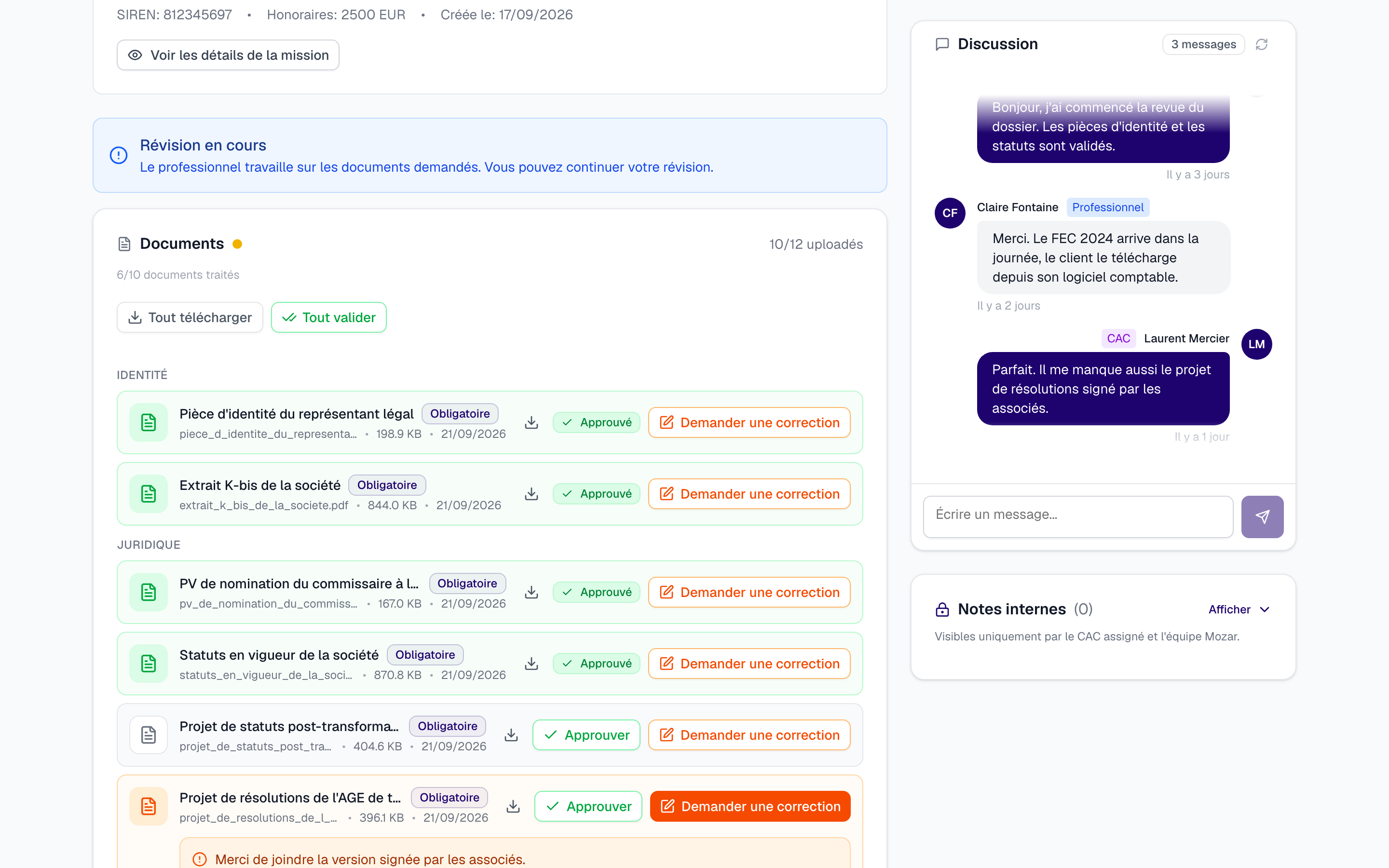Download the Projet de statuts post-transformation file
The height and width of the screenshot is (868, 1389).
click(x=511, y=735)
